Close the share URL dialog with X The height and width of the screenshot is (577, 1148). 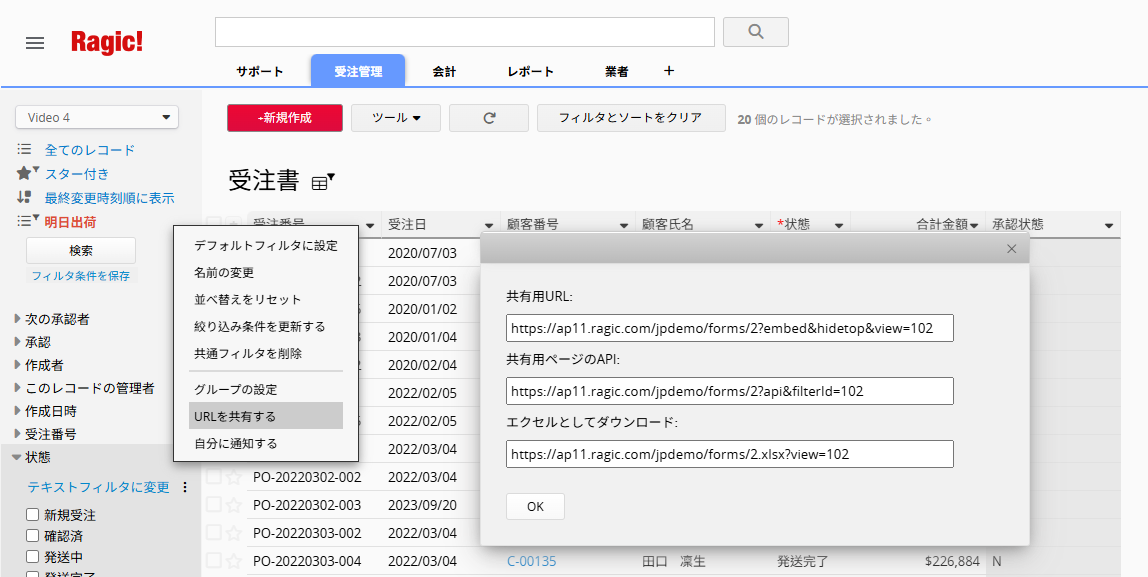1011,248
